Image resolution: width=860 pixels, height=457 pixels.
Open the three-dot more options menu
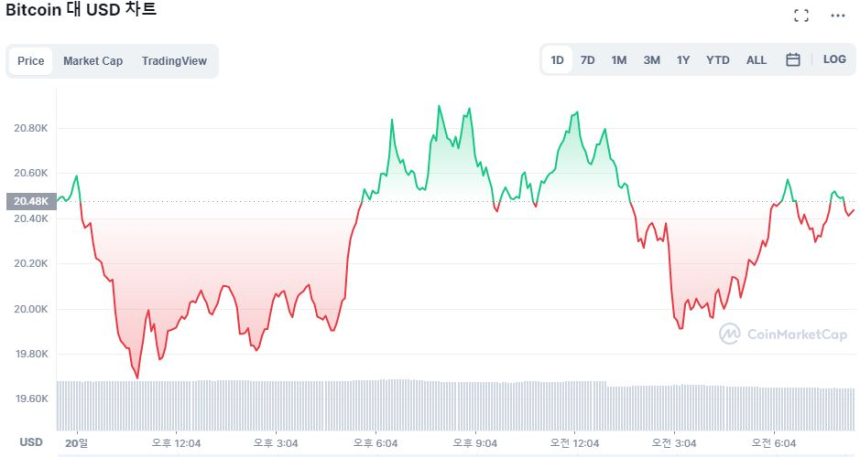click(837, 15)
